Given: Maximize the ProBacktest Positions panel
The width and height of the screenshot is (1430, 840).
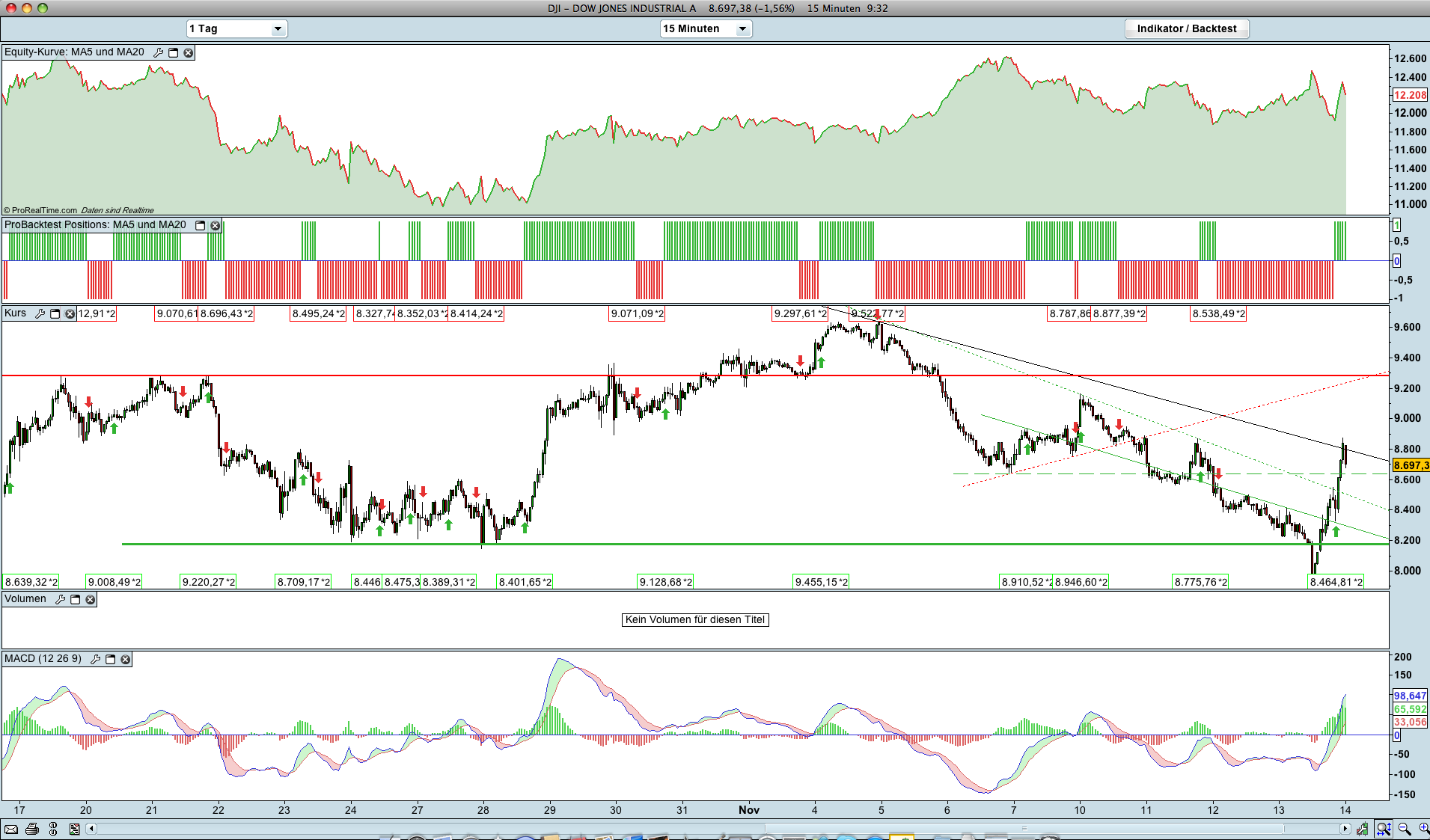Looking at the screenshot, I should (200, 225).
